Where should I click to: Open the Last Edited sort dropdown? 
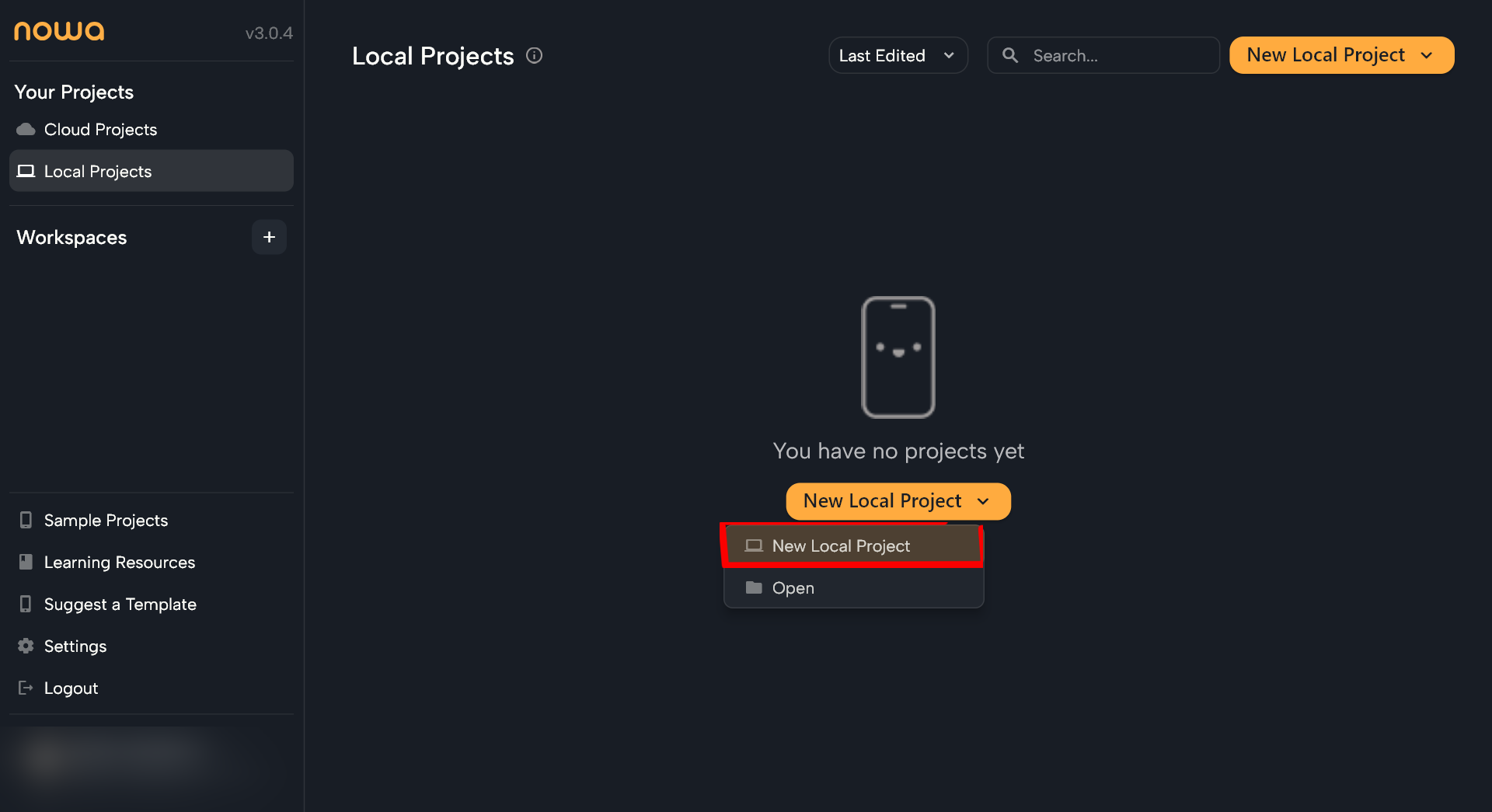coord(898,55)
